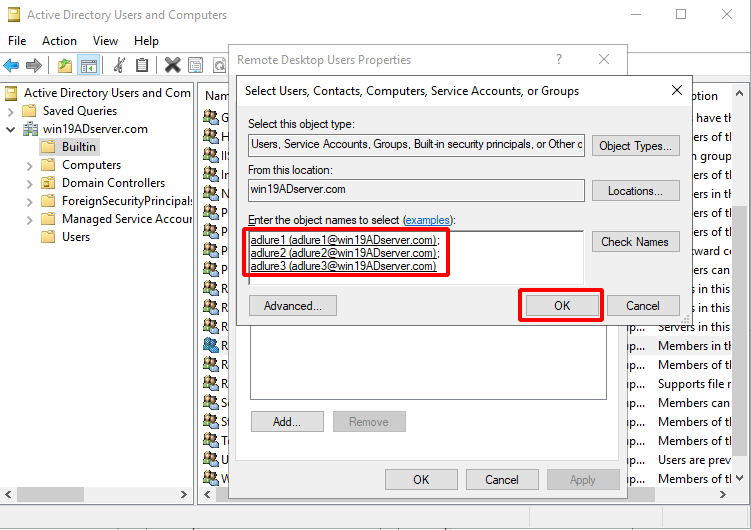The height and width of the screenshot is (530, 751).
Task: Click the Saved Queries folder icon
Action: coord(30,111)
